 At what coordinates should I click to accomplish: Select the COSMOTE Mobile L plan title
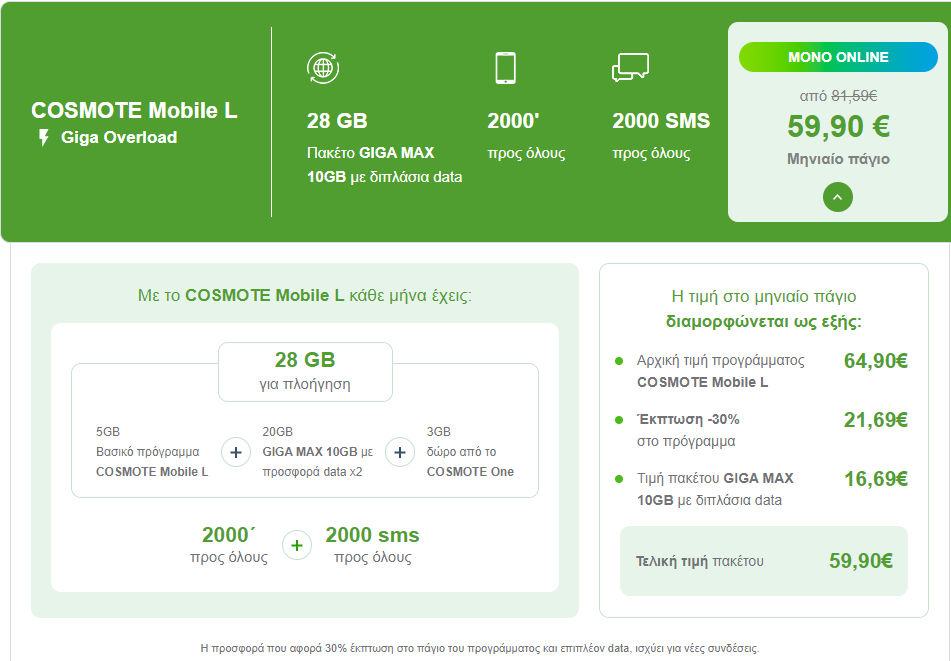tap(134, 110)
